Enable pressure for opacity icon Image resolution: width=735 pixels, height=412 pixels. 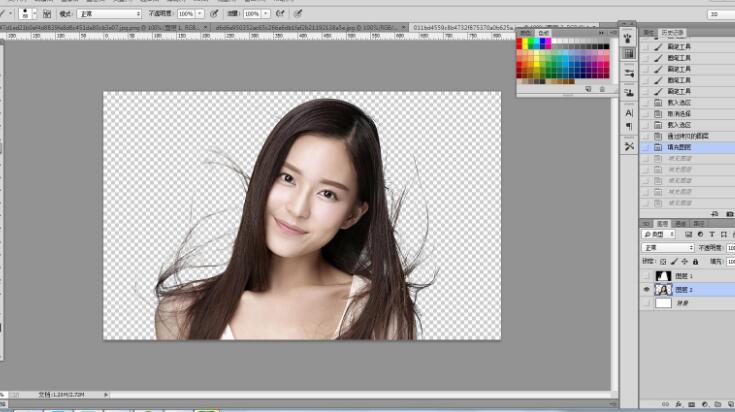[214, 14]
